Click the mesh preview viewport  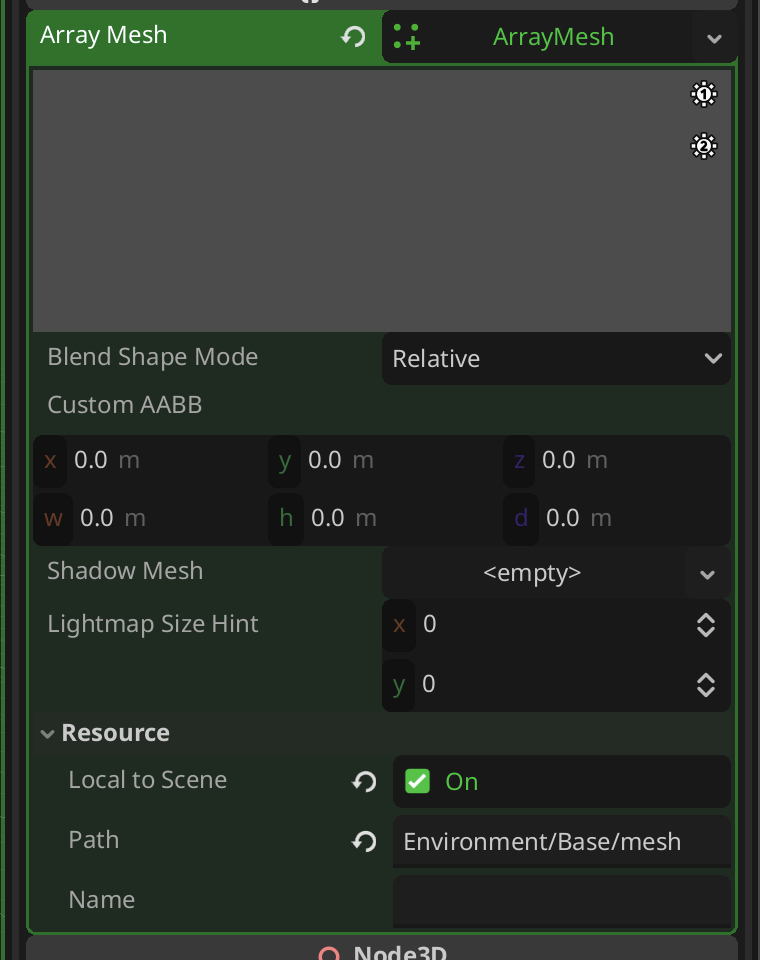(382, 201)
